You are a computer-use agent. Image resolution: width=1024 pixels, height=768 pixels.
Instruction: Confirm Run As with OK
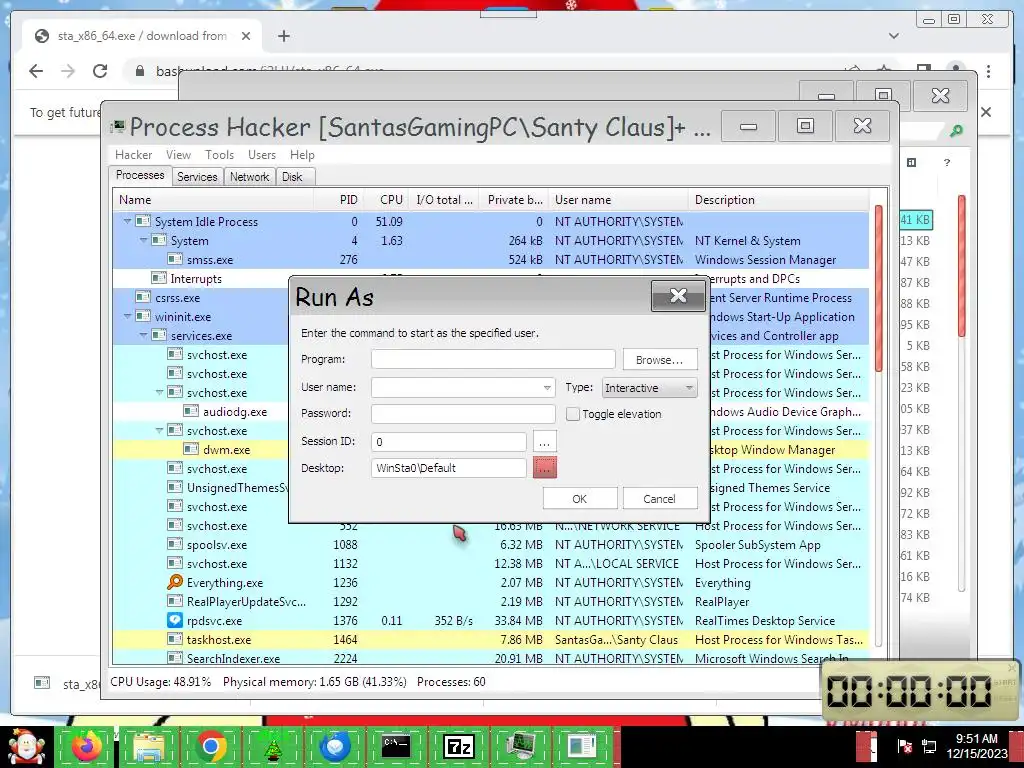coord(579,498)
